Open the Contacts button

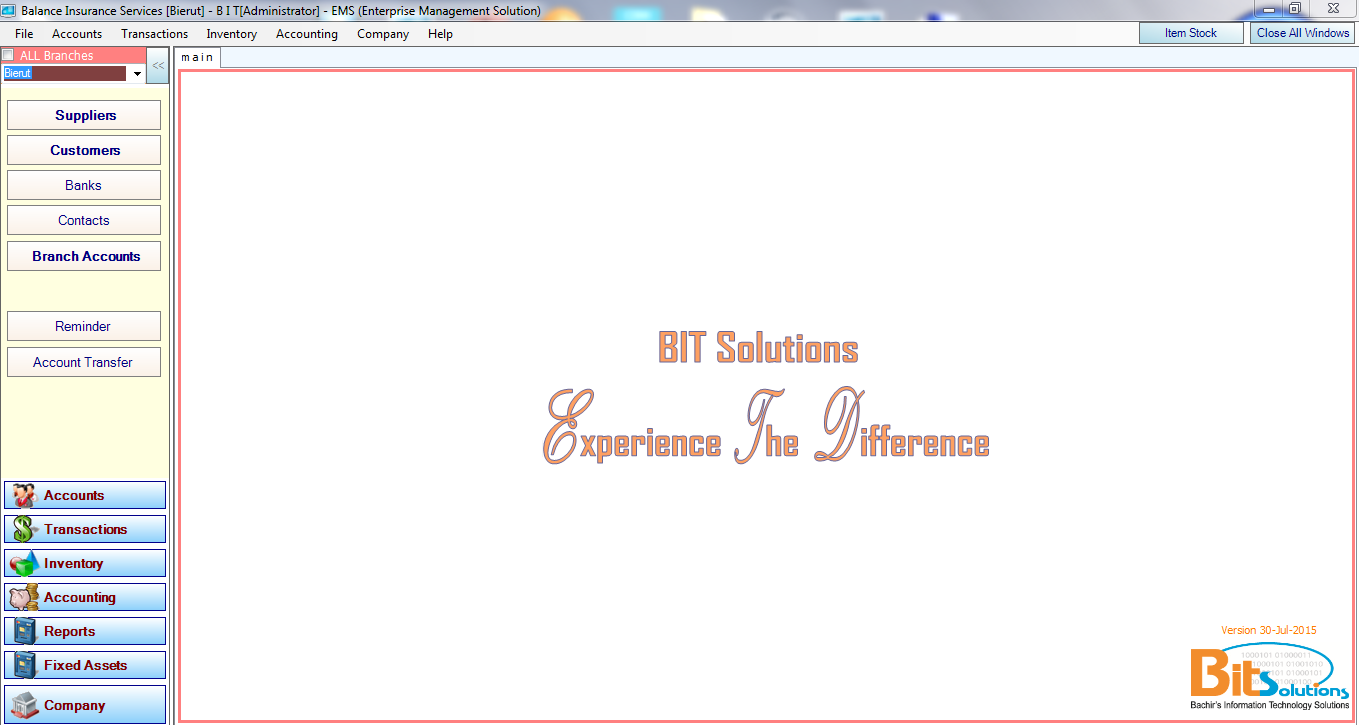tap(84, 220)
